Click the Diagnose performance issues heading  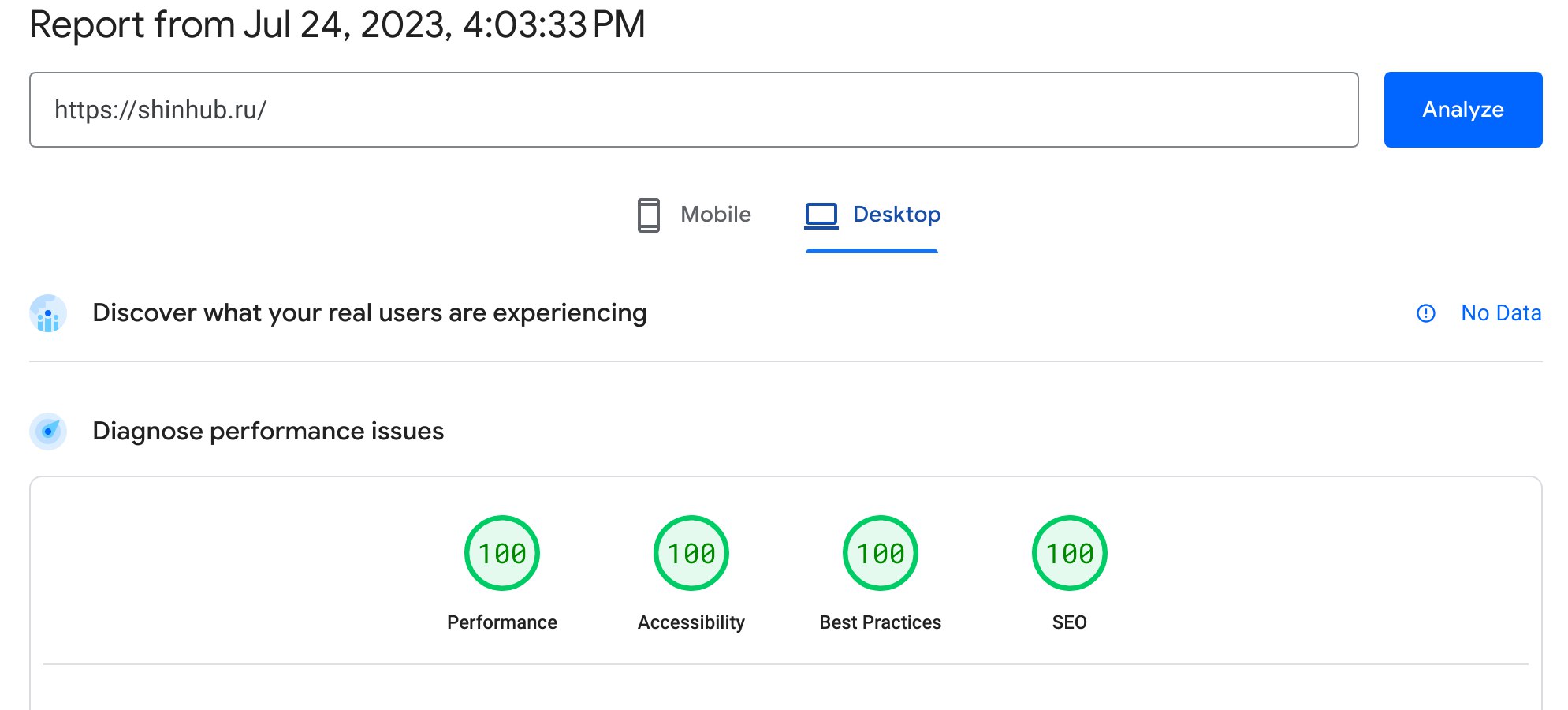[x=268, y=432]
